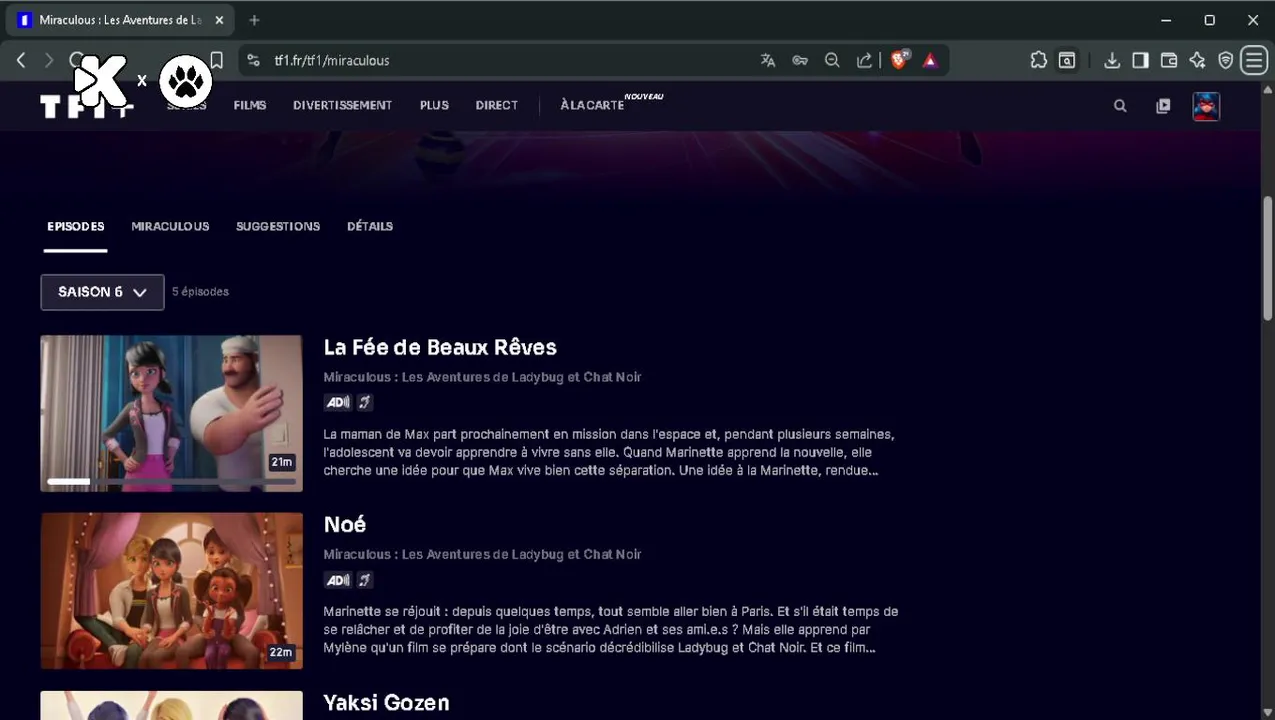Switch to the Miraculous tab

coord(170,226)
